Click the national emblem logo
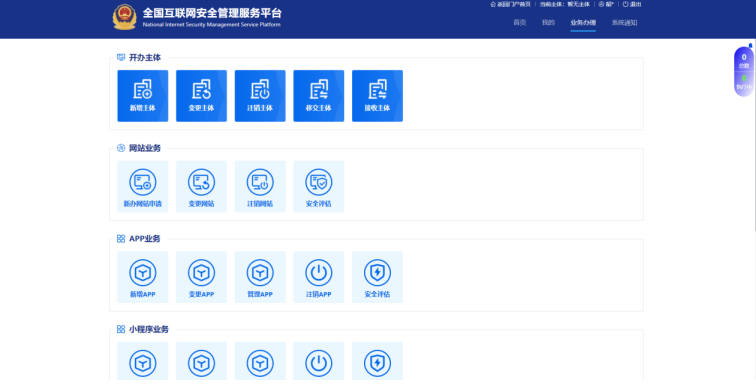The width and height of the screenshot is (756, 392). coord(124,17)
